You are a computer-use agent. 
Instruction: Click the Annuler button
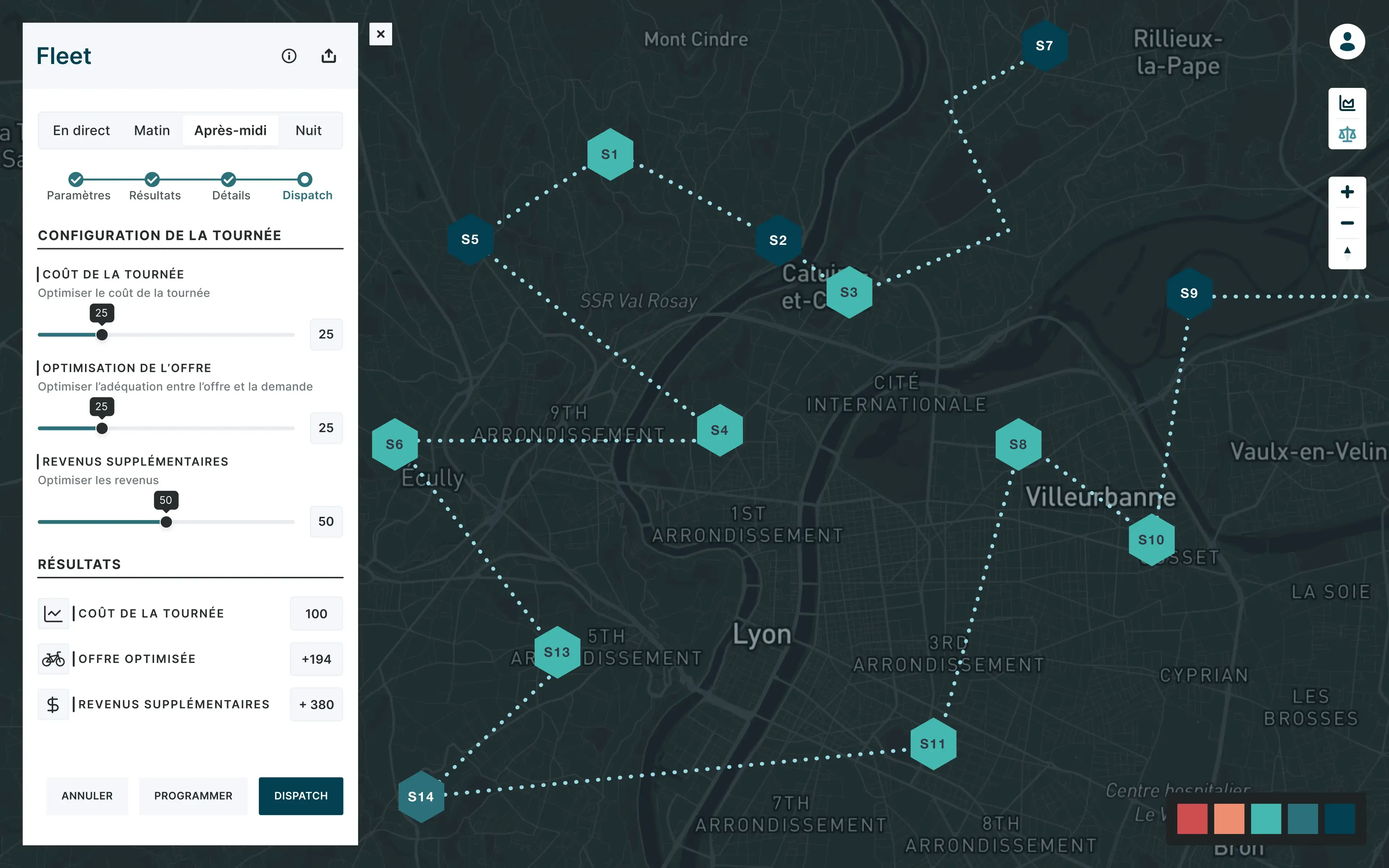tap(87, 796)
